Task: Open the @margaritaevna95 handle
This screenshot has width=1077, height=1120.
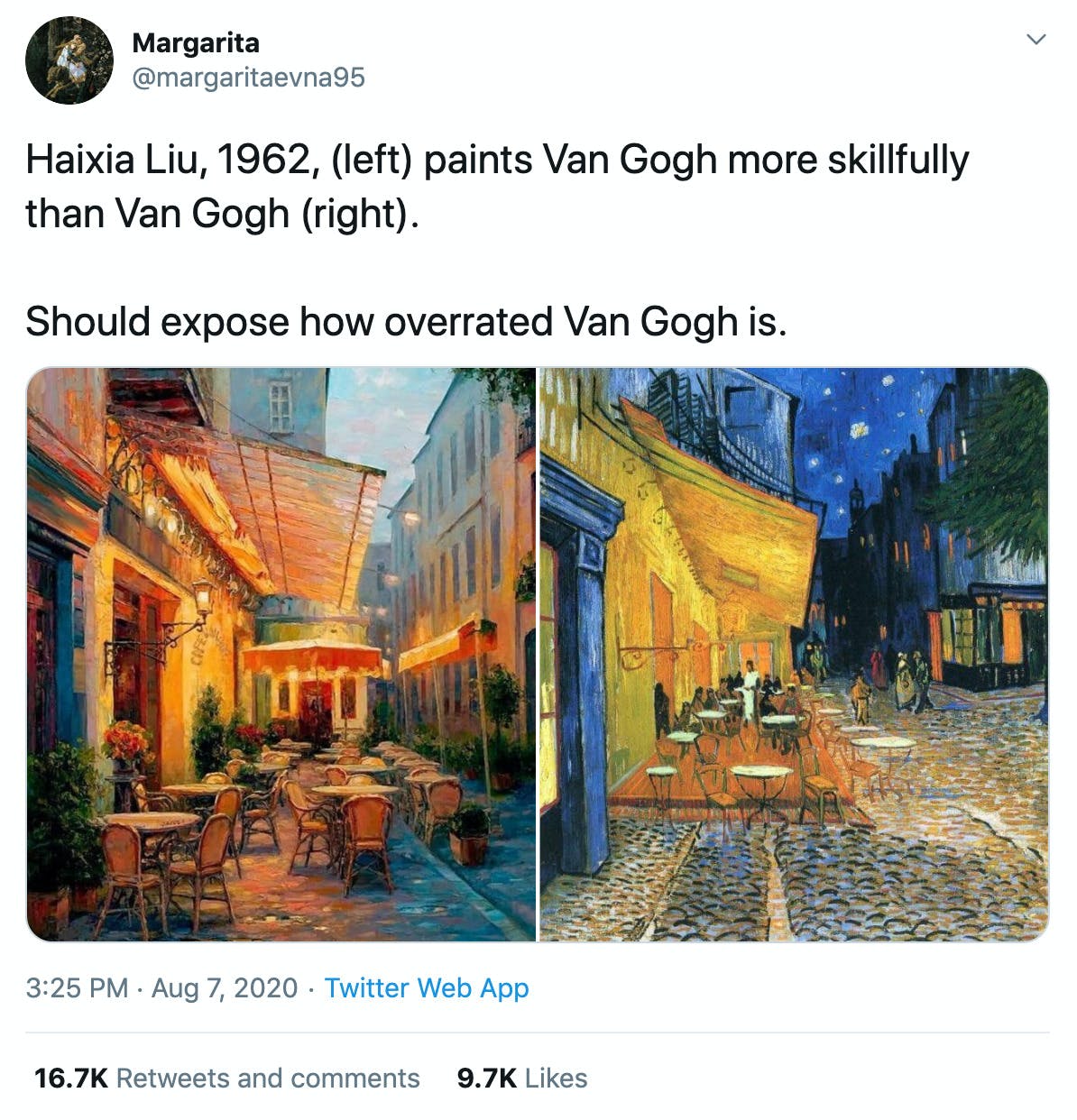Action: pos(248,78)
